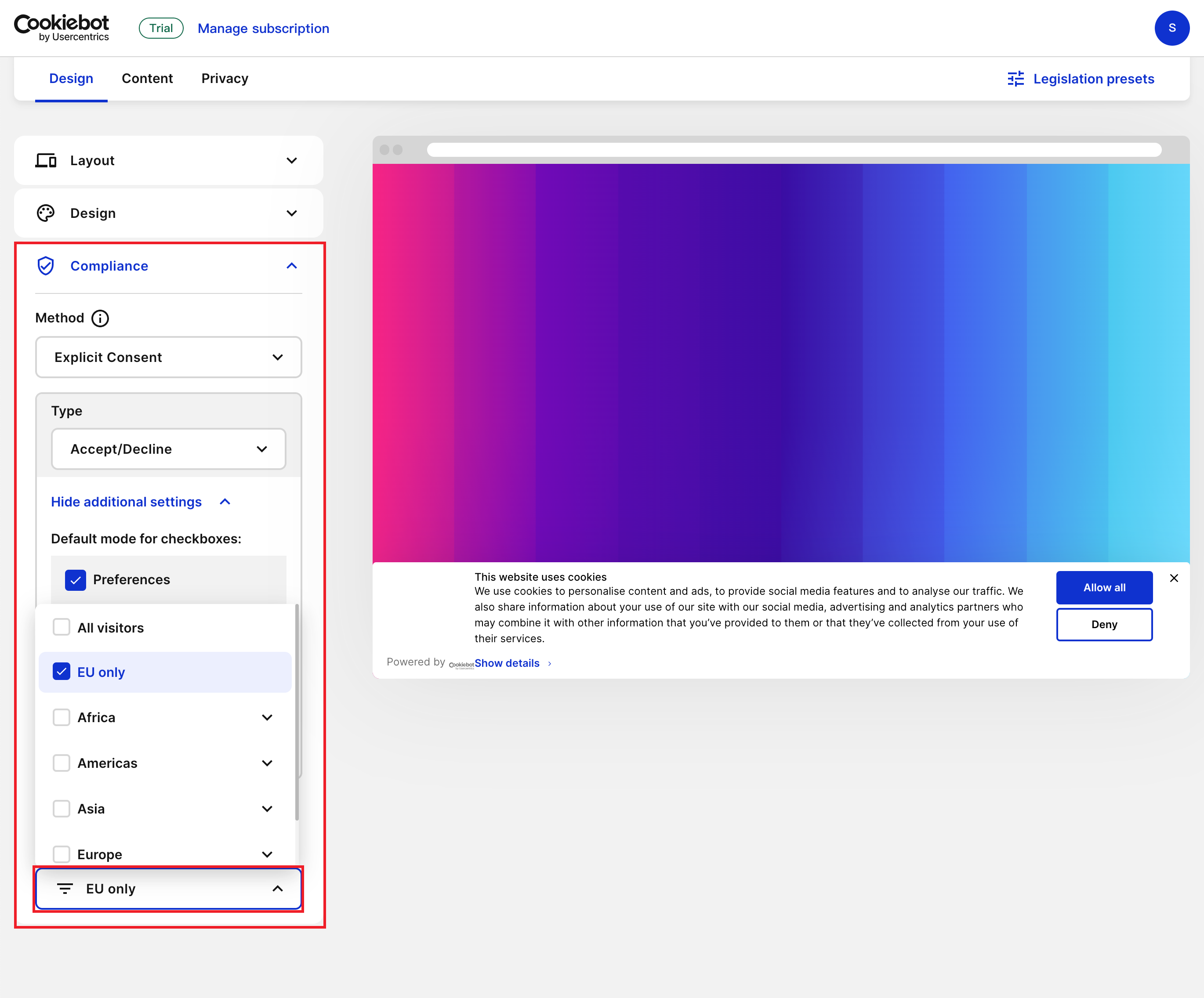Click the Cookiebot logo
The width and height of the screenshot is (1204, 998).
coord(62,28)
